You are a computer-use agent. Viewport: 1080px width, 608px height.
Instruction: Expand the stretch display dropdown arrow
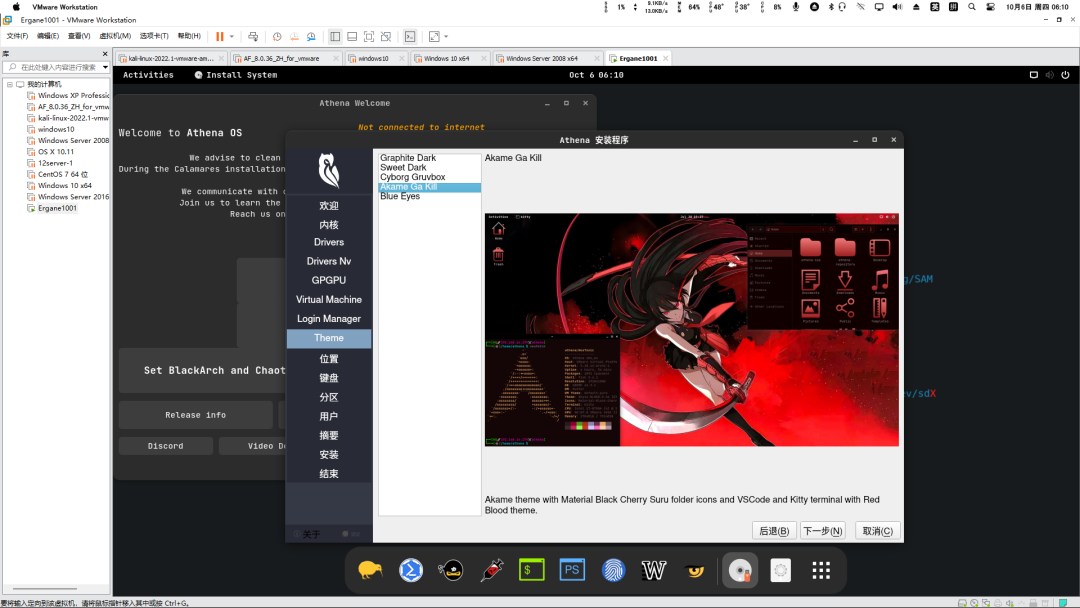446,36
